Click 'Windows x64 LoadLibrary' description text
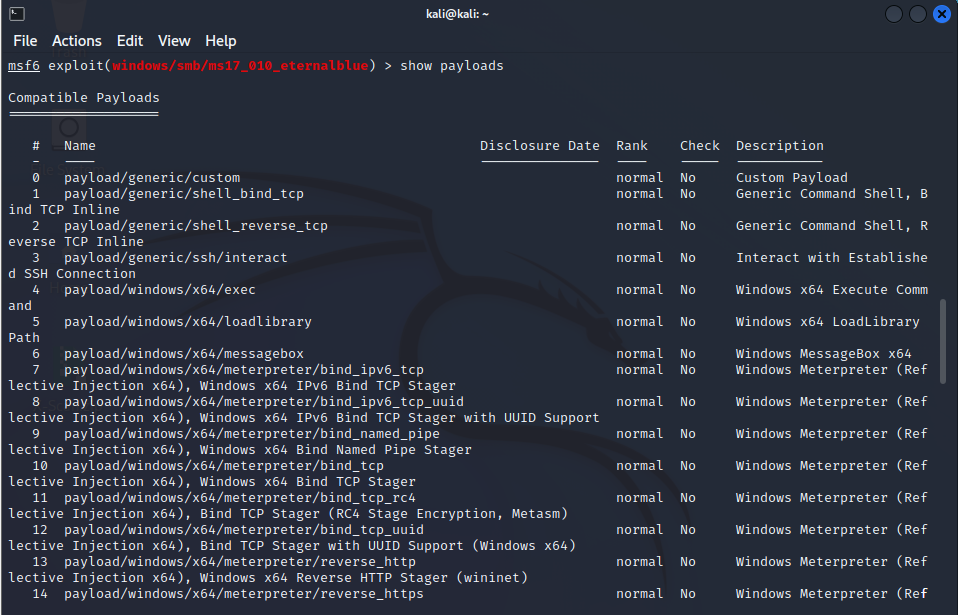The width and height of the screenshot is (958, 615). pos(828,321)
